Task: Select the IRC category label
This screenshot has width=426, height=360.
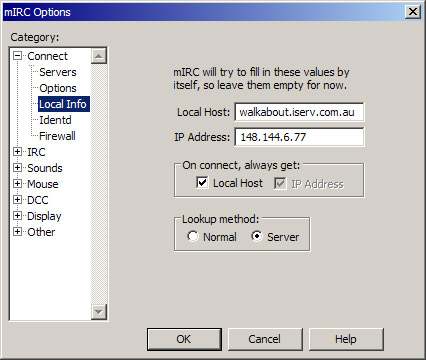Action: 36,152
